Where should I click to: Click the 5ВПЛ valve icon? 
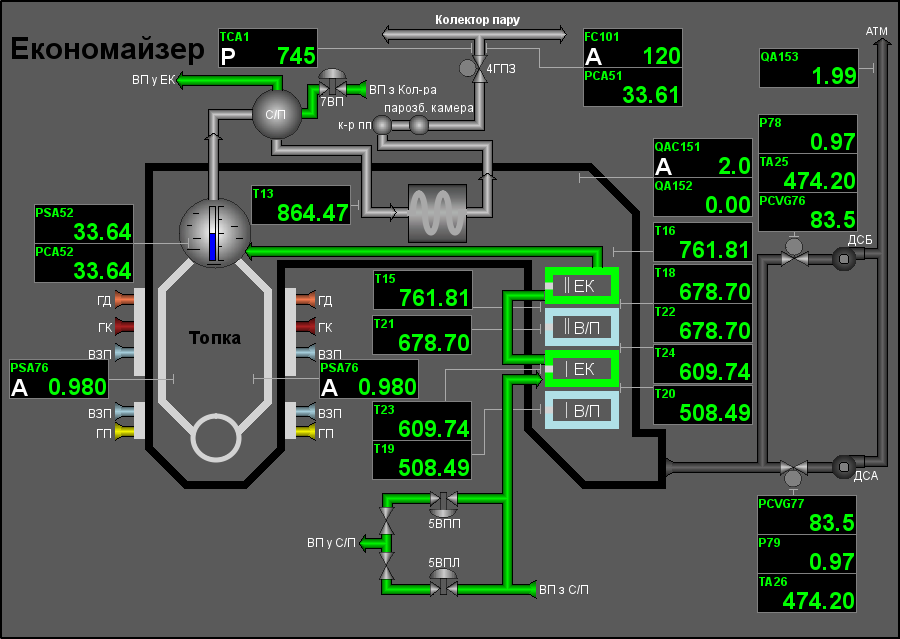tap(444, 582)
